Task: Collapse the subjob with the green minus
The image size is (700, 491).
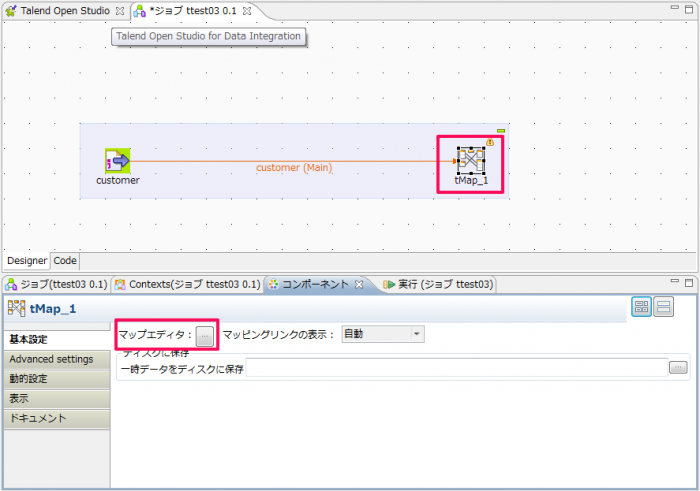Action: coord(501,131)
